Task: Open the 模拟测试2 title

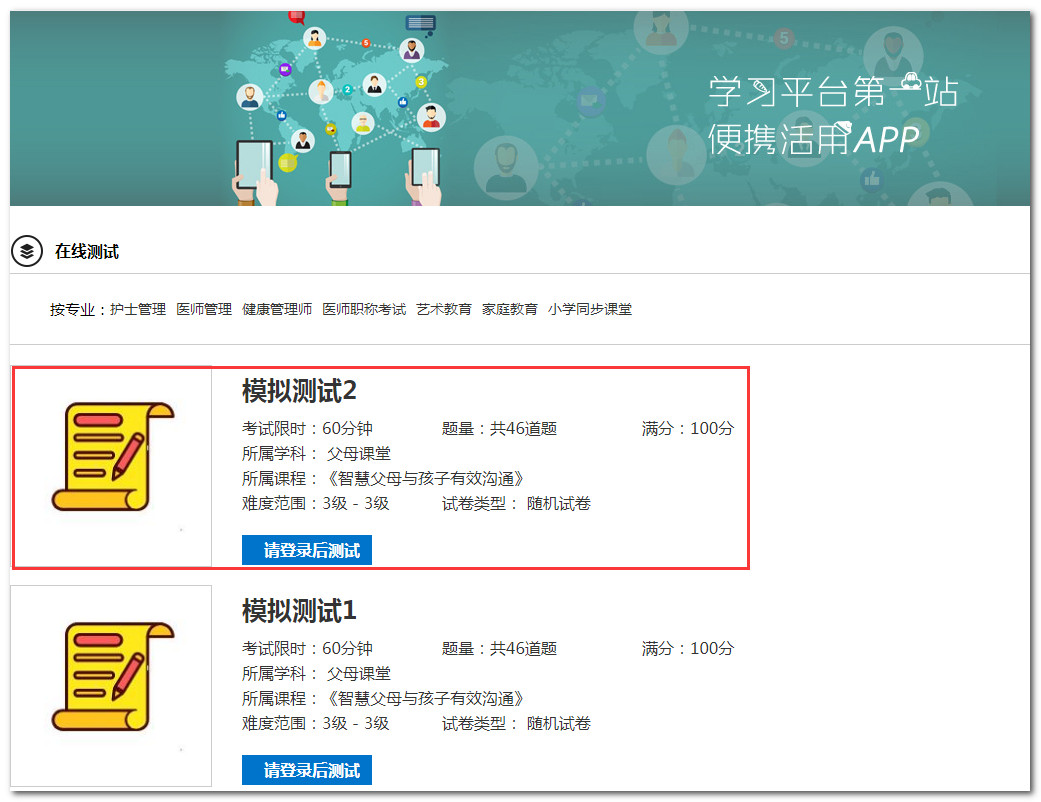Action: click(x=299, y=390)
